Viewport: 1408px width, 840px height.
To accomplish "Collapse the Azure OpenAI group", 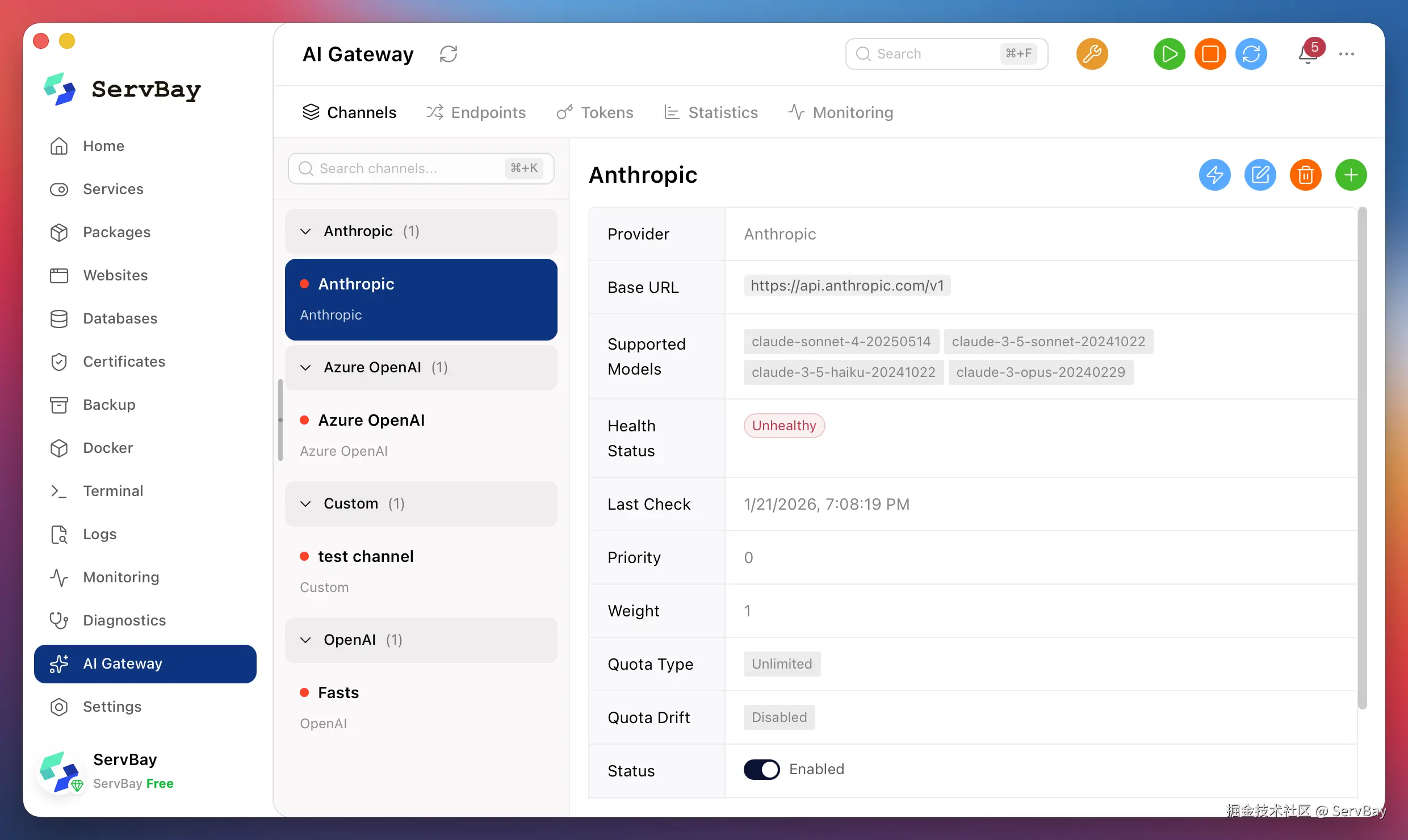I will click(x=306, y=368).
